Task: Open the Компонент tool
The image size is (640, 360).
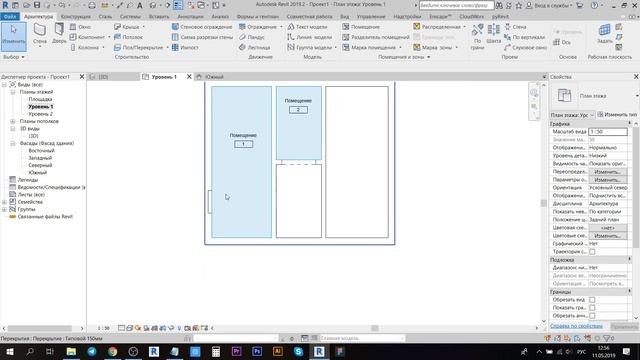Action: [x=88, y=37]
